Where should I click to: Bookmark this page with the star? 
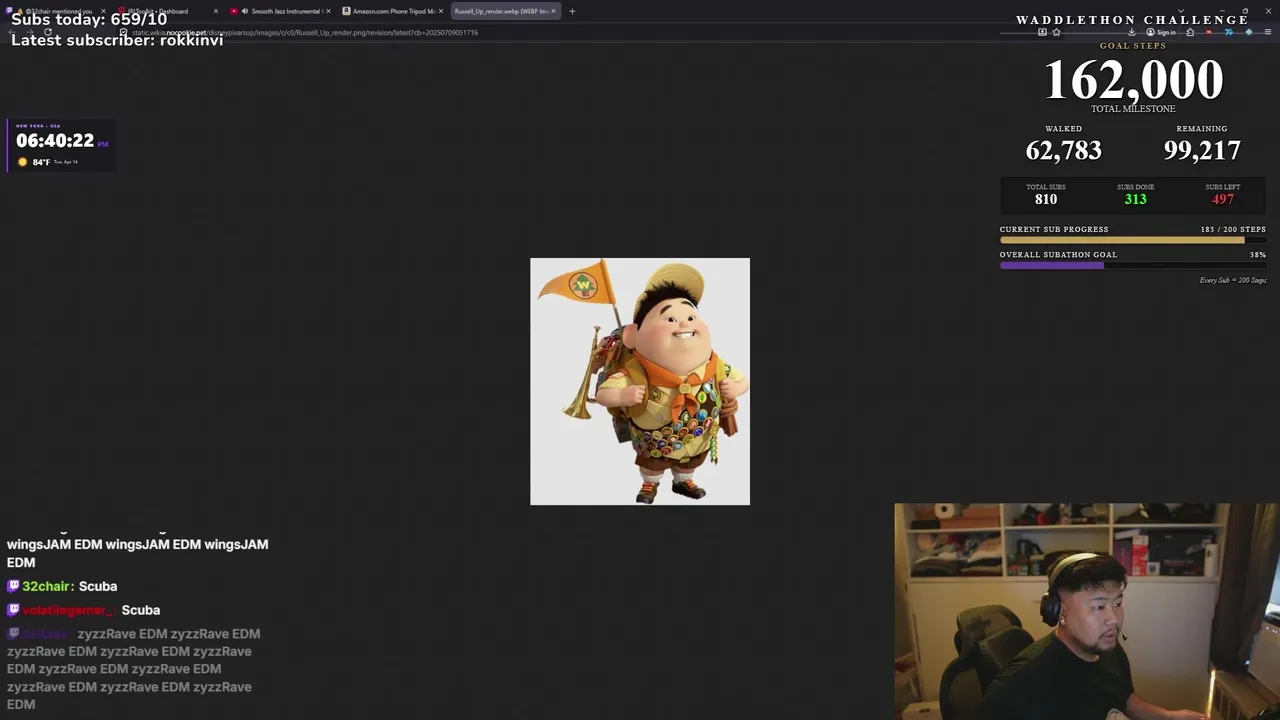(x=1056, y=32)
